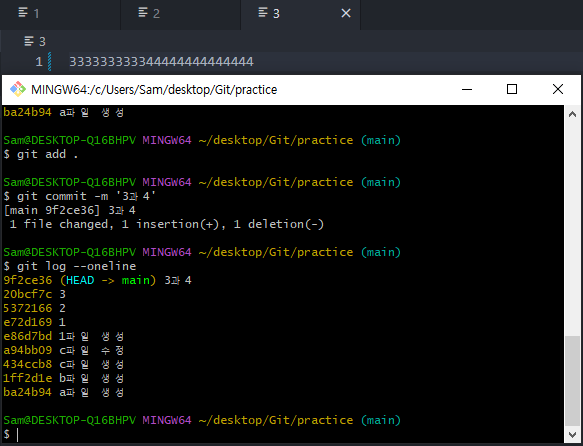
Task: Click file icon on tab 2
Action: [143, 13]
